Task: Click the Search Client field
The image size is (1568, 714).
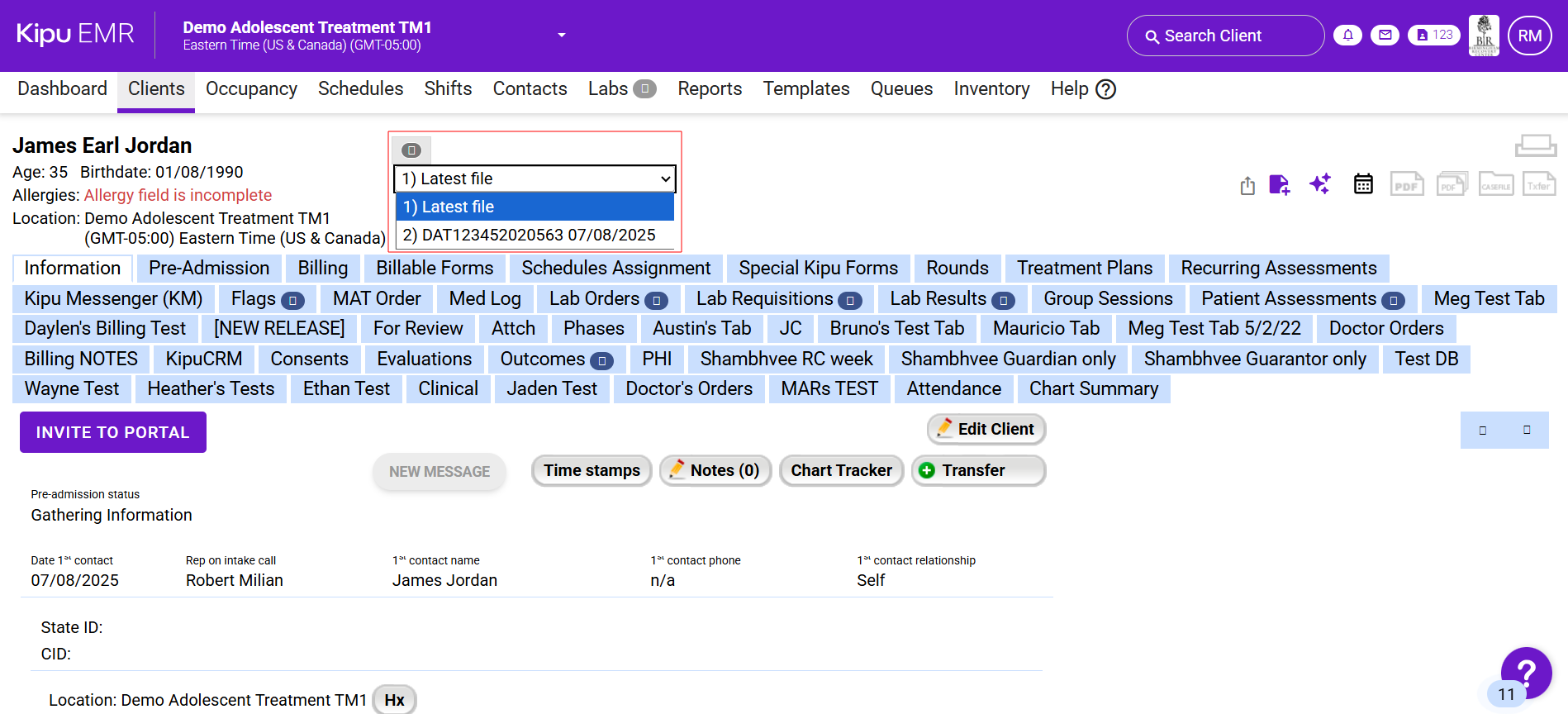Action: 1225,36
